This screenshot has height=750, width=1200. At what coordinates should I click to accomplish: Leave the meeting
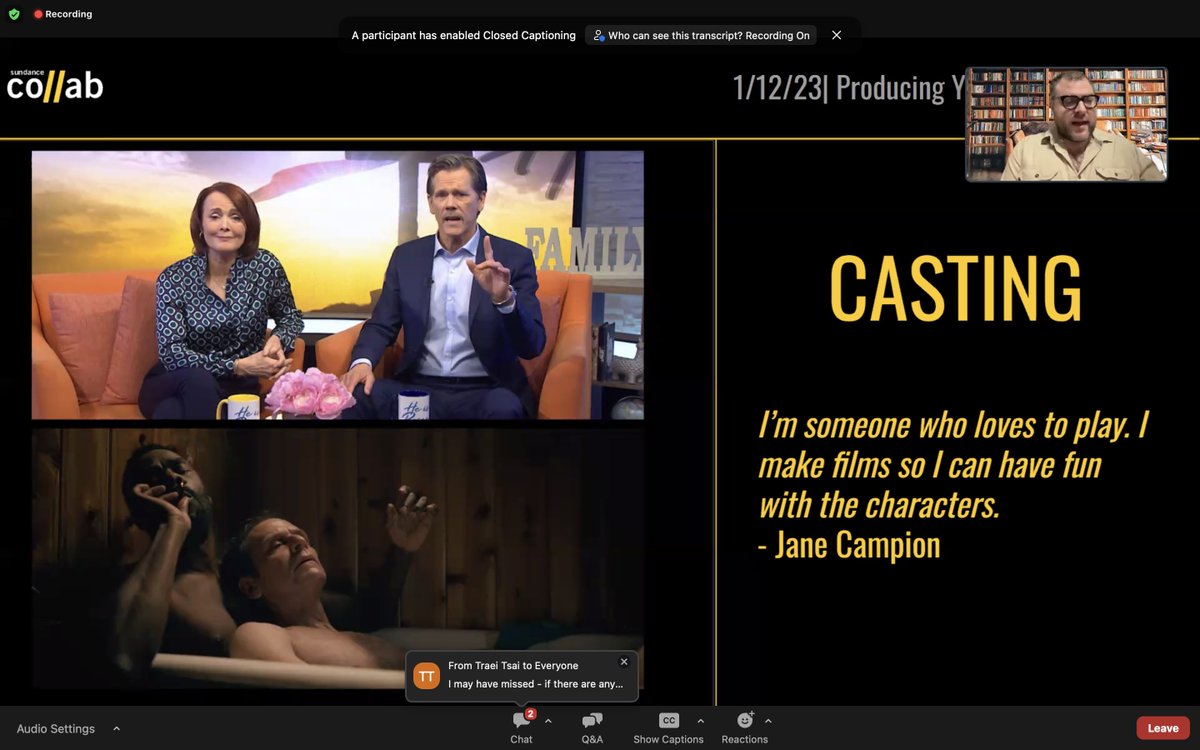coord(1163,728)
